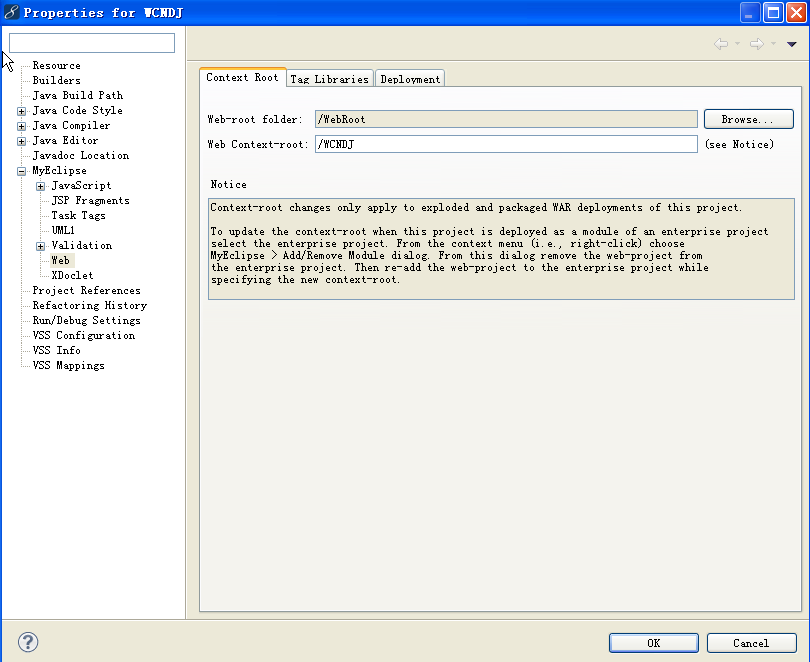Open the Deployment tab
Image resolution: width=810 pixels, height=662 pixels.
(410, 79)
